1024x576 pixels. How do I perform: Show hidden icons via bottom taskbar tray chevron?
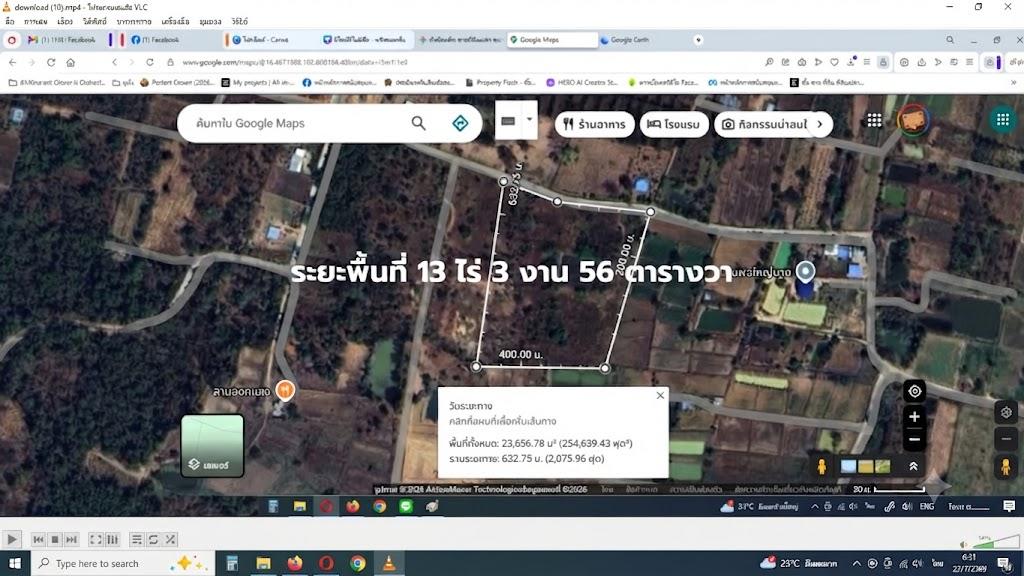pos(856,563)
